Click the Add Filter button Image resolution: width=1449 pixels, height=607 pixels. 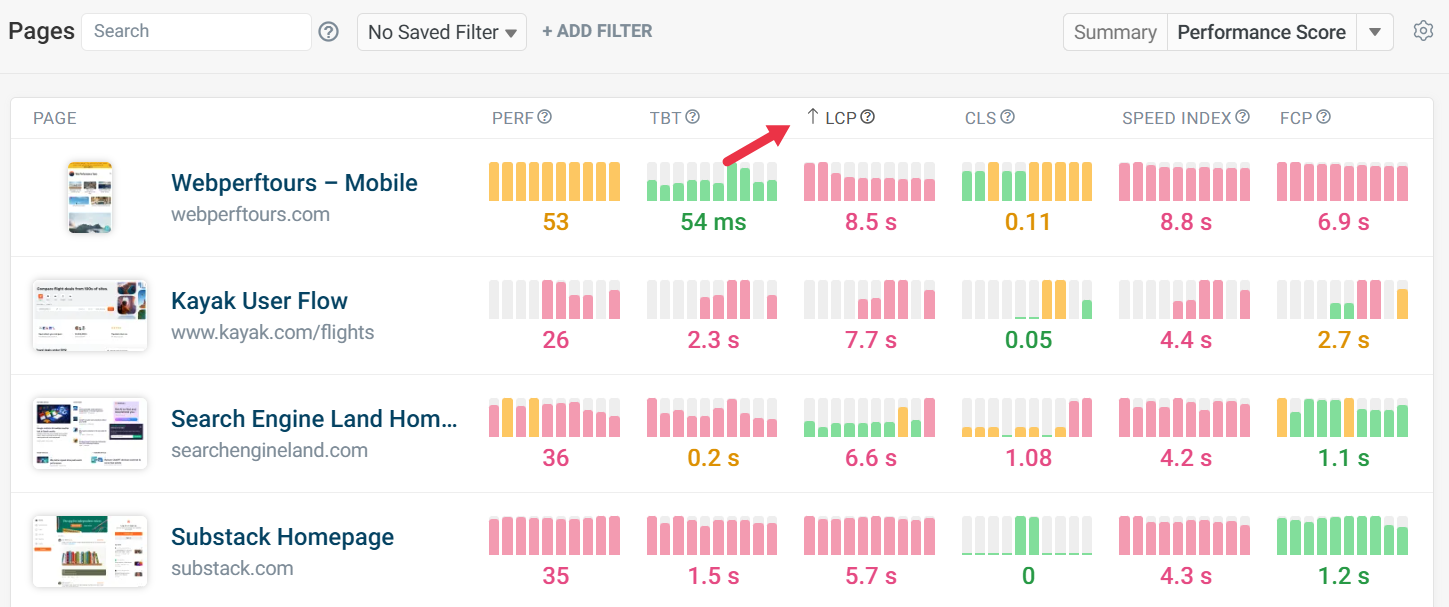[597, 31]
